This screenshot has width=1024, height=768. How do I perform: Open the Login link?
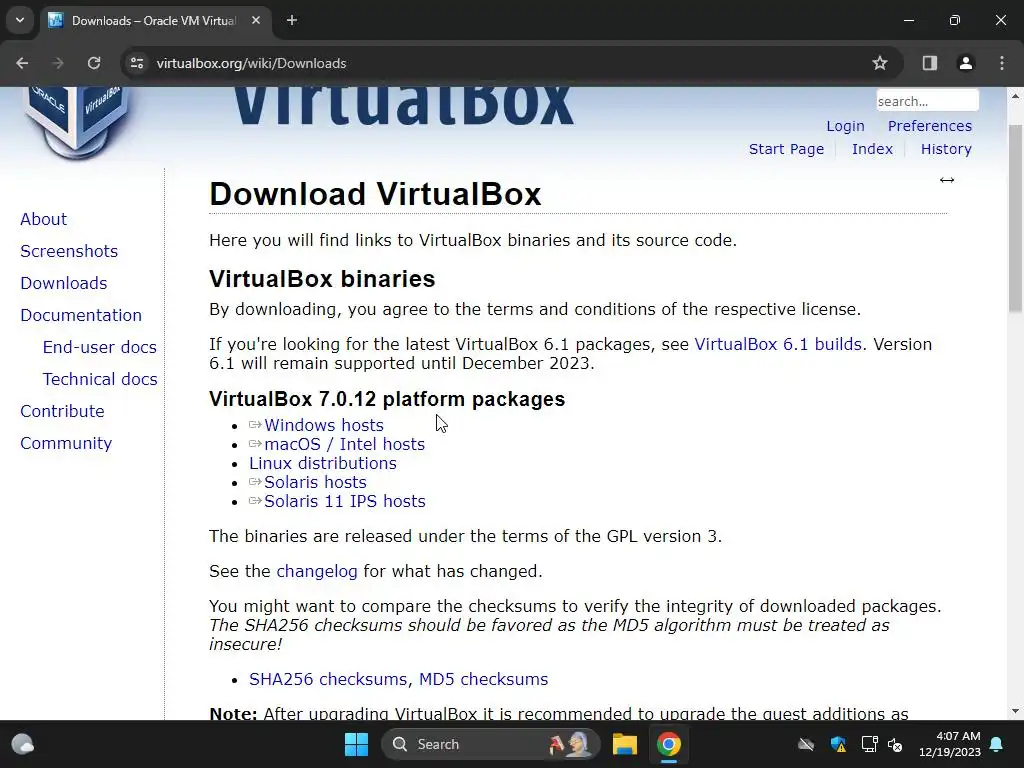click(x=845, y=126)
